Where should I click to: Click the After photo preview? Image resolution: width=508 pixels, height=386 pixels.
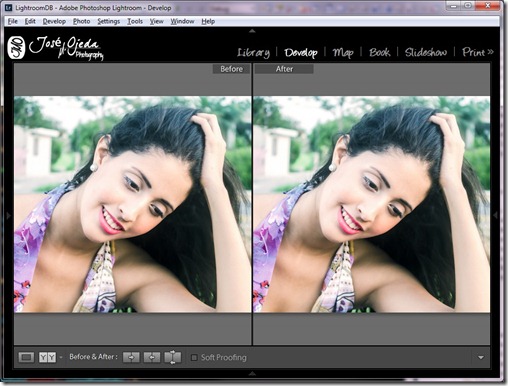click(372, 204)
